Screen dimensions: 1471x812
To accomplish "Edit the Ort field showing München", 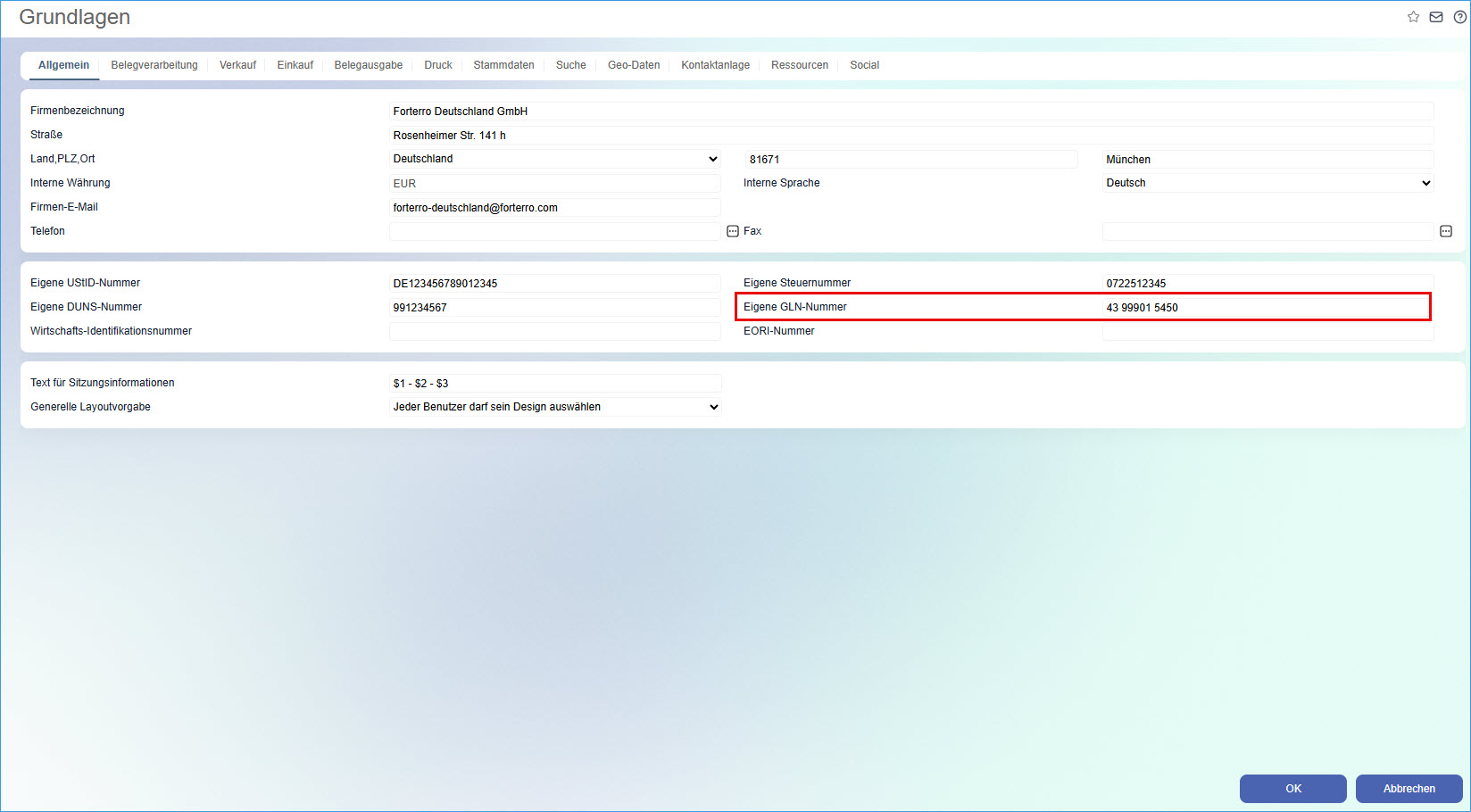I will coord(1267,160).
